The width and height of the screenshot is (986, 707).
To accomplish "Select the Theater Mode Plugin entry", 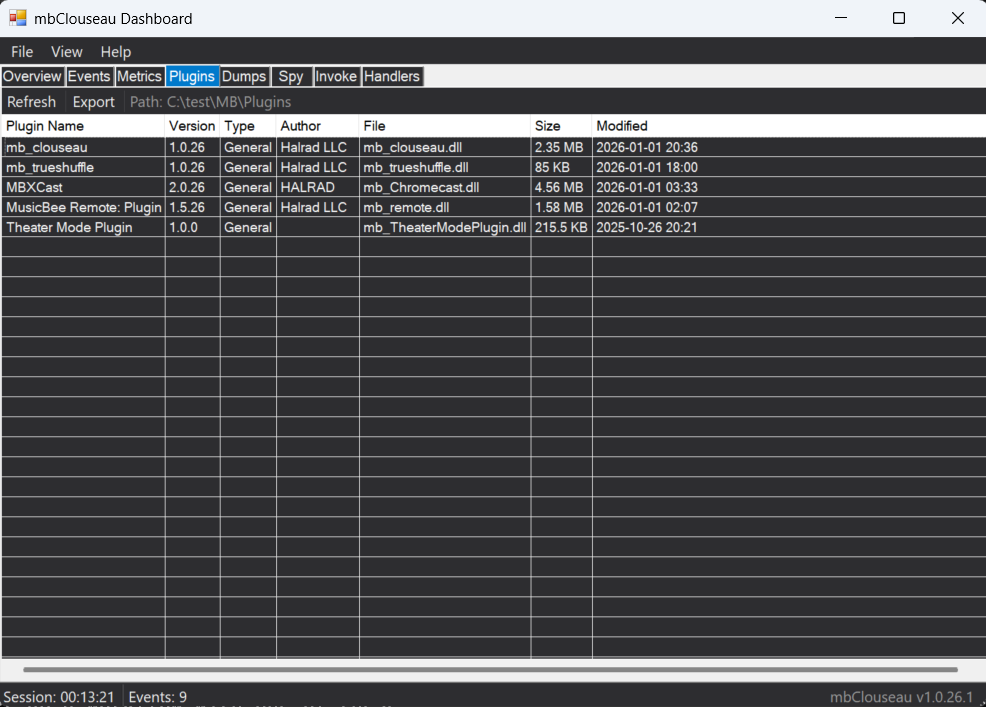I will (80, 227).
